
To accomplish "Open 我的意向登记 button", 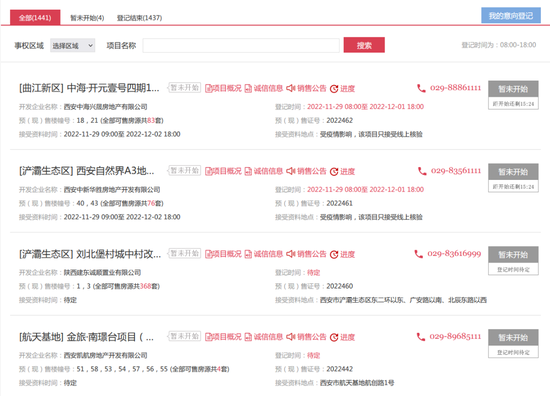I will (511, 15).
